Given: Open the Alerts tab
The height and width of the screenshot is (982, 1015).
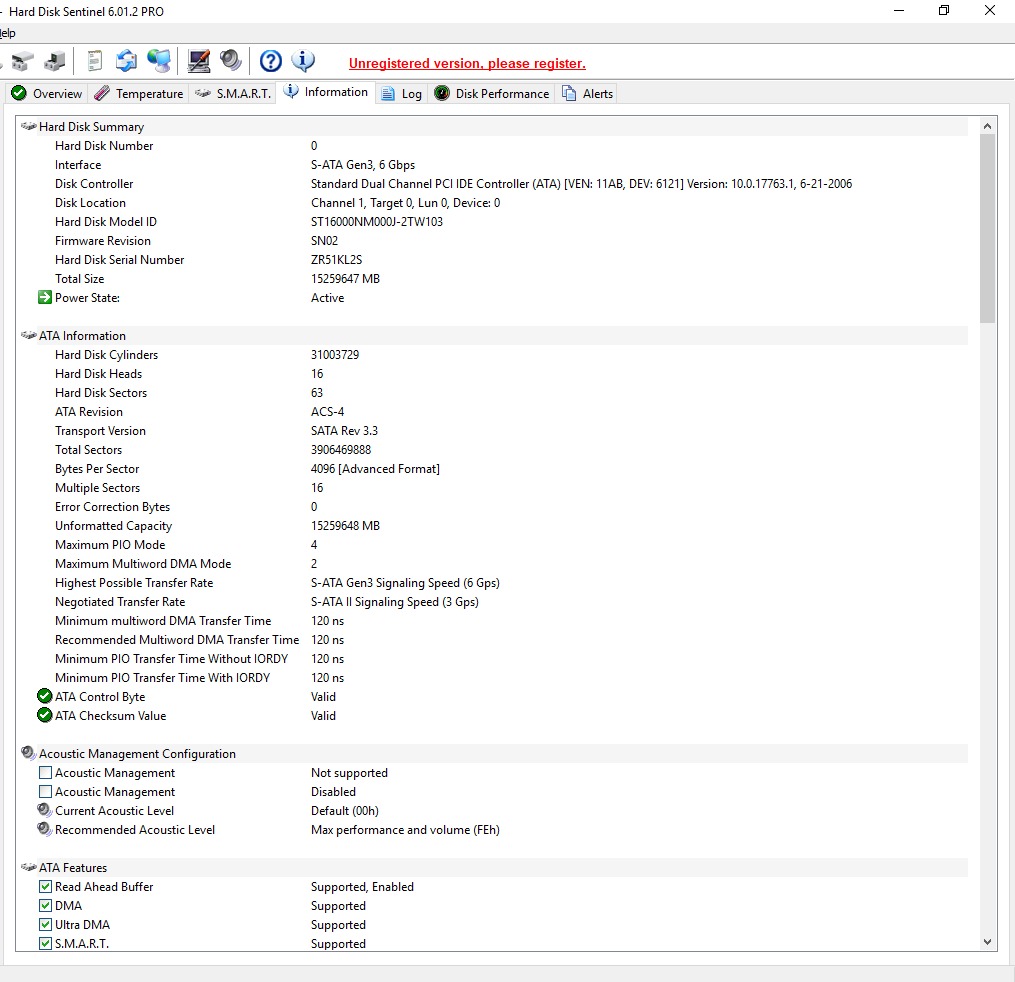Looking at the screenshot, I should pyautogui.click(x=587, y=94).
